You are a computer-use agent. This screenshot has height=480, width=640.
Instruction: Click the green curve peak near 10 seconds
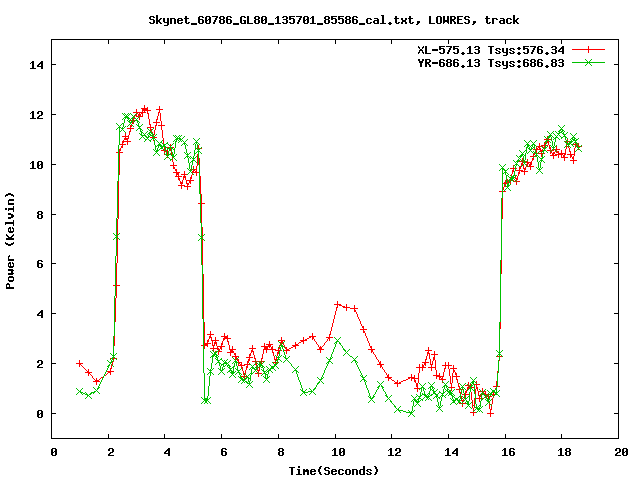338,340
